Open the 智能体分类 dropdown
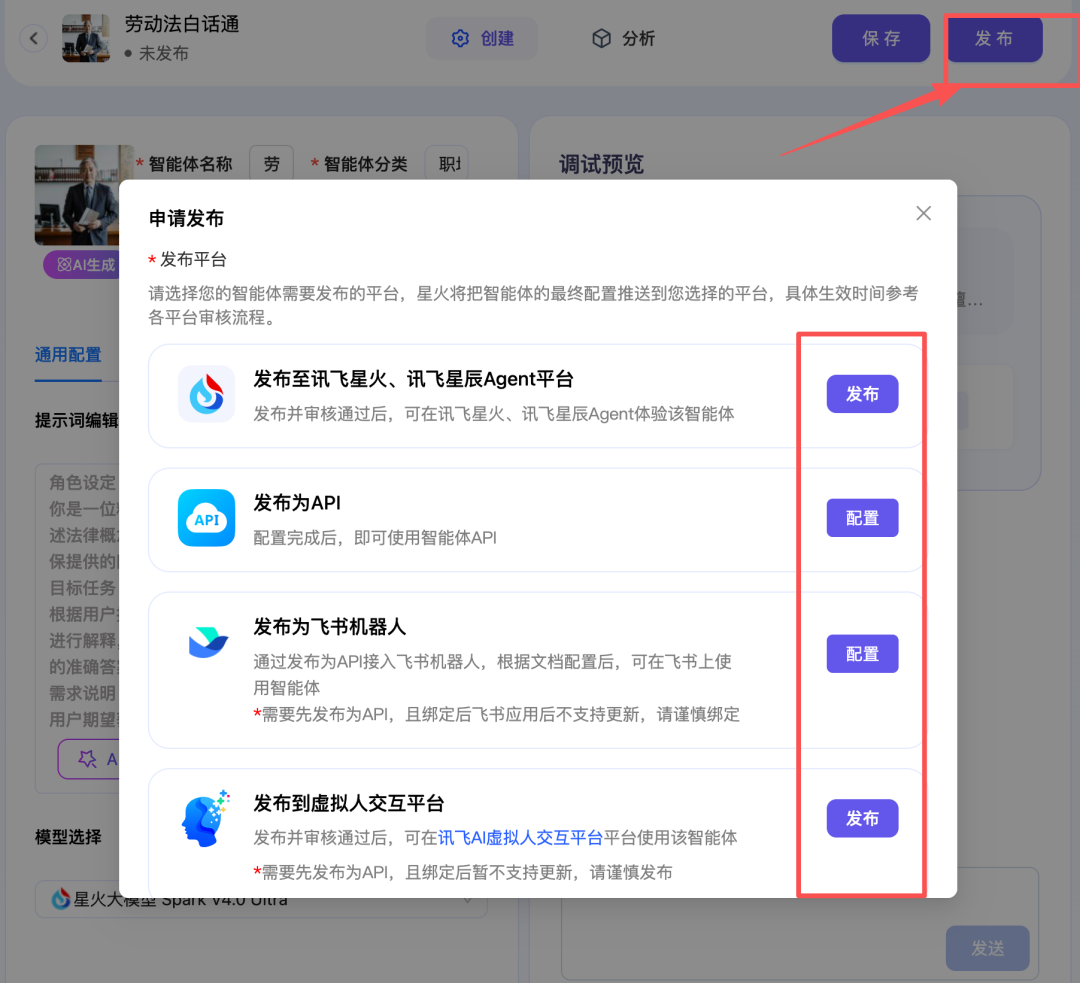The width and height of the screenshot is (1080, 983). [x=447, y=164]
